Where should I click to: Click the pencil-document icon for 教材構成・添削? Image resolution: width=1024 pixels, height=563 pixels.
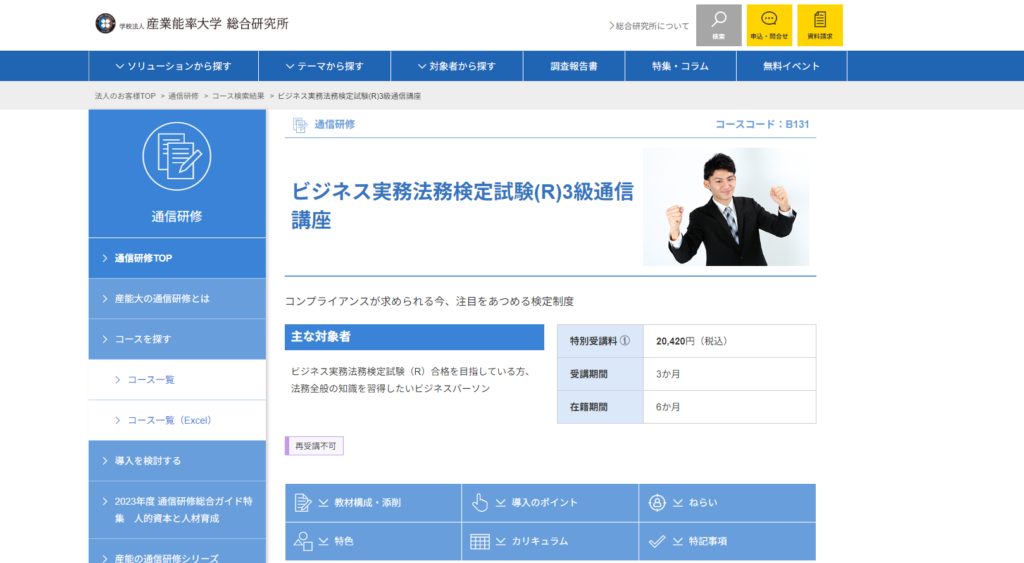[x=302, y=503]
